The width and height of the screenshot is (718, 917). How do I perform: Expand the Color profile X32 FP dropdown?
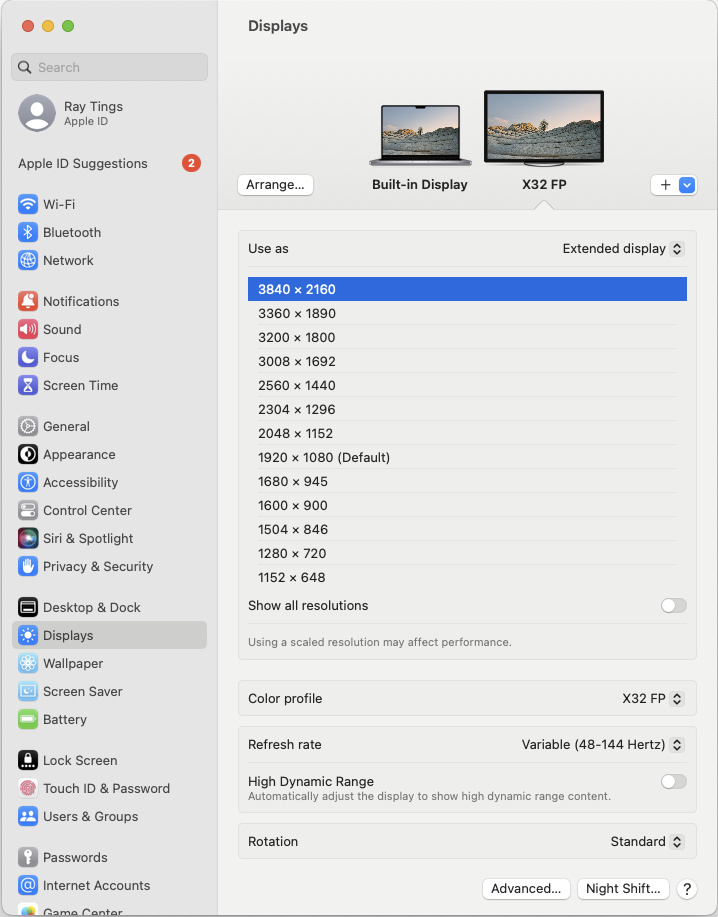click(x=652, y=698)
